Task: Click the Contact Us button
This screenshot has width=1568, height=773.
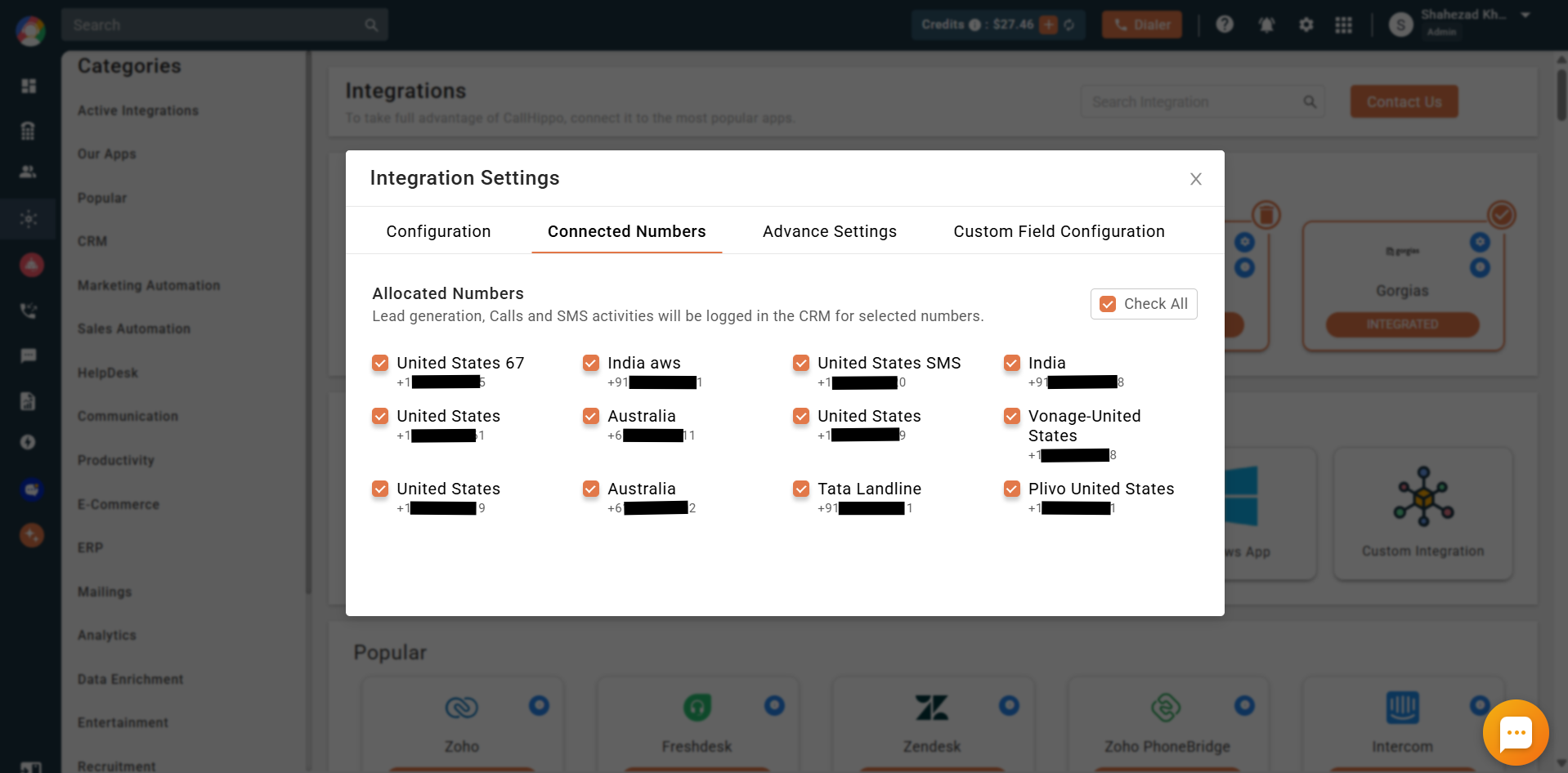Action: click(1404, 101)
